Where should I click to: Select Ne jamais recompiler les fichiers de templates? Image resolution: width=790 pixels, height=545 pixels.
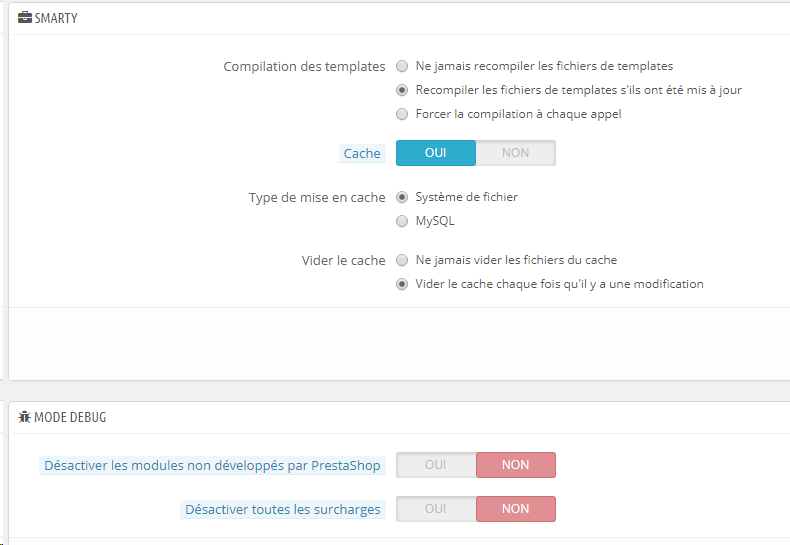point(402,66)
